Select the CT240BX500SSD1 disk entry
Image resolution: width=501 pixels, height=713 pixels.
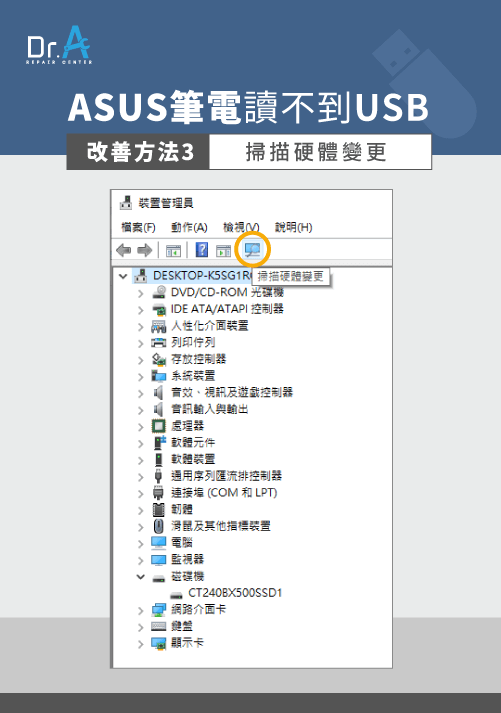[x=235, y=593]
